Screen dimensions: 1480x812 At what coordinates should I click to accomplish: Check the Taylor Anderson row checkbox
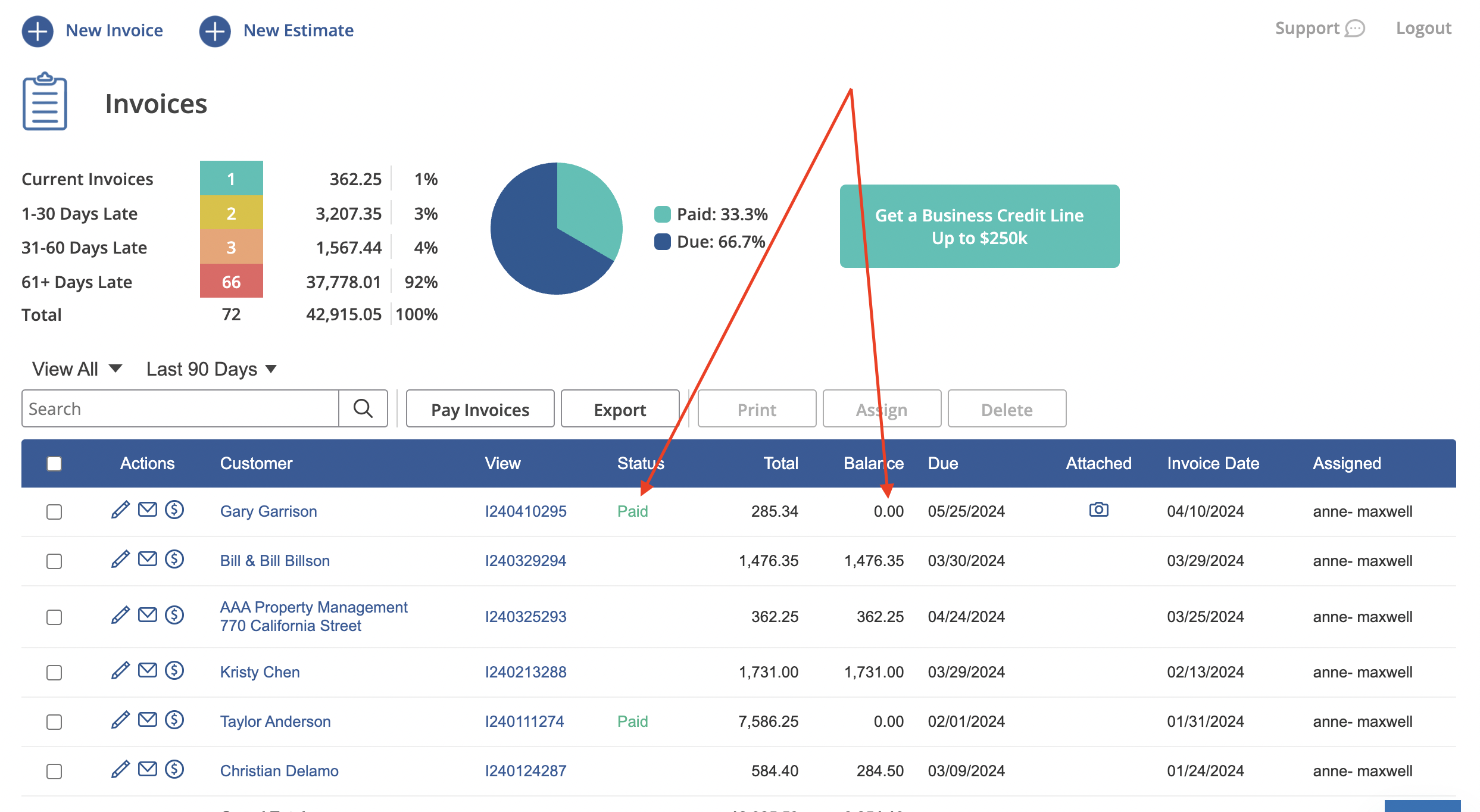(x=54, y=722)
